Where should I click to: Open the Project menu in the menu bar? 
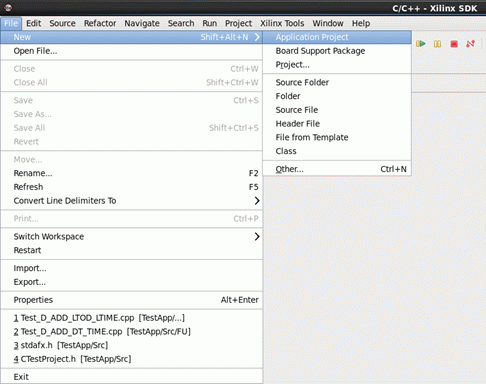238,23
